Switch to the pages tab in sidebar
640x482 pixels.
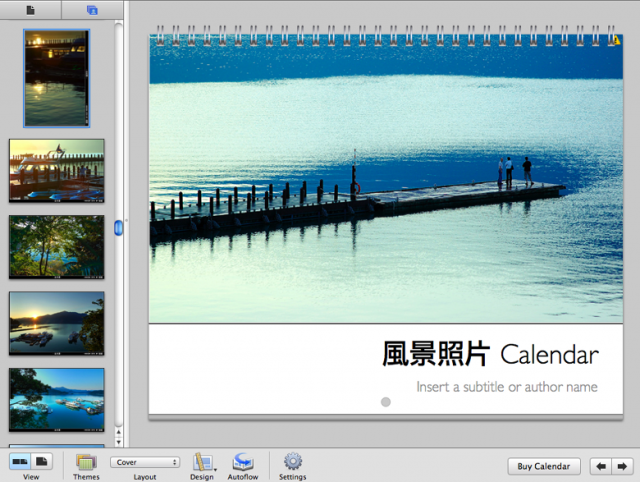tap(31, 10)
